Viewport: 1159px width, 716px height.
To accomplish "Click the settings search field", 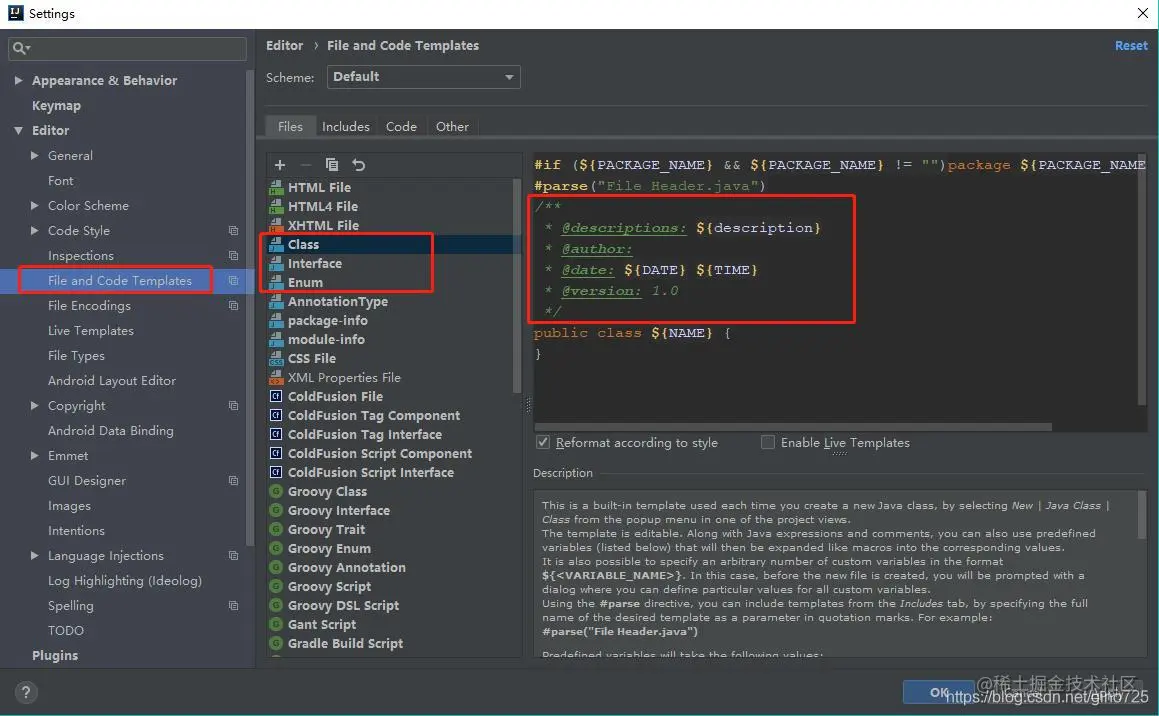I will [x=127, y=48].
